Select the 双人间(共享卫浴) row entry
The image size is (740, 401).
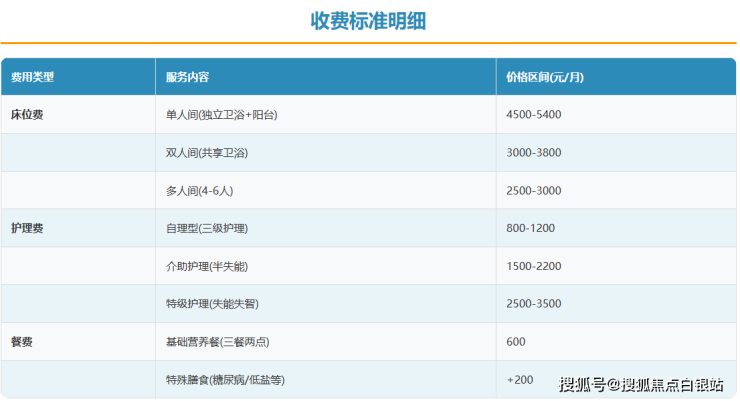click(x=207, y=153)
